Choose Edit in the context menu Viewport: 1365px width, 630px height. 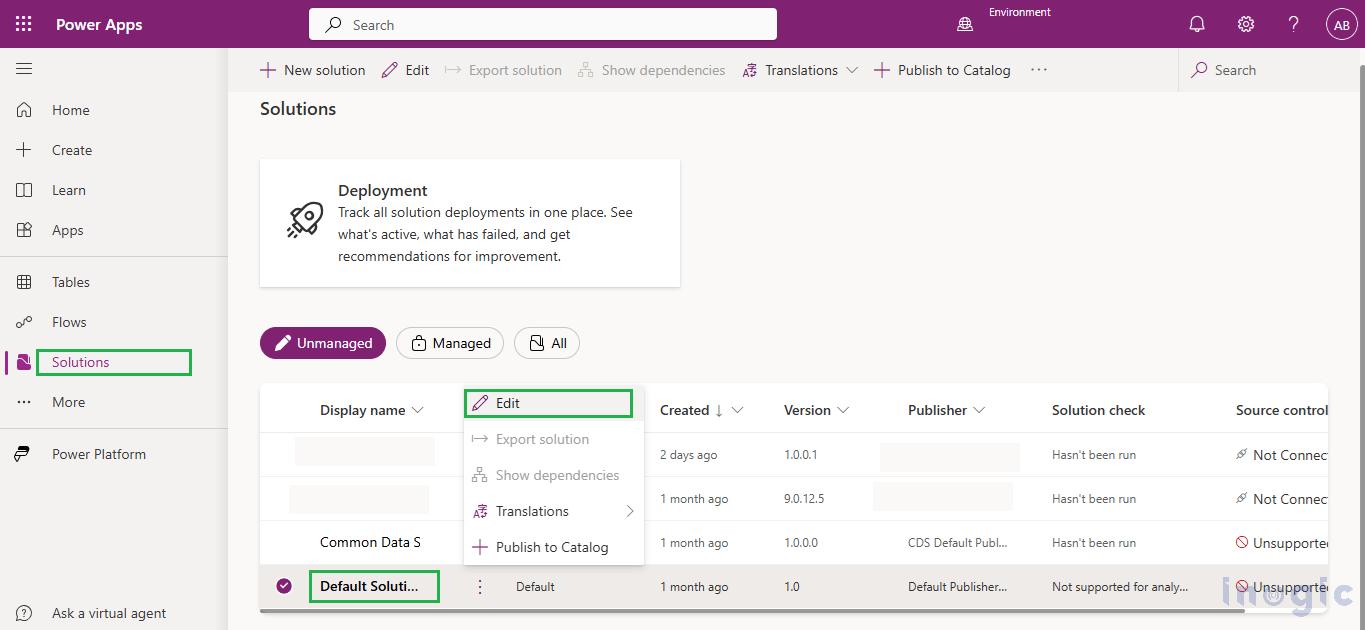point(554,403)
